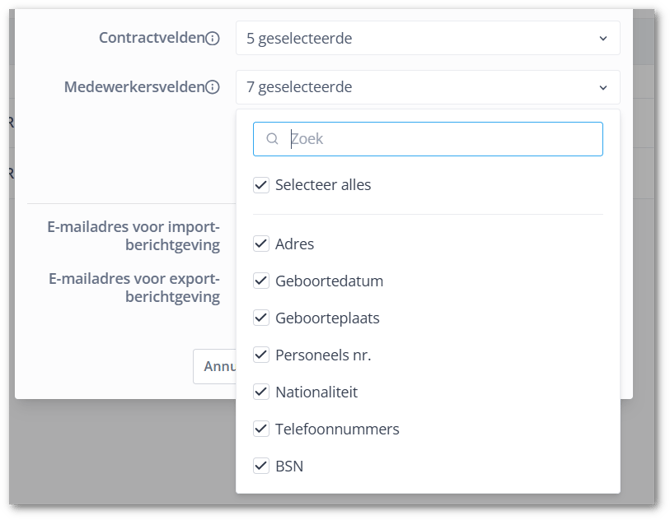Untick the Personeels nr. checkbox

tap(261, 355)
